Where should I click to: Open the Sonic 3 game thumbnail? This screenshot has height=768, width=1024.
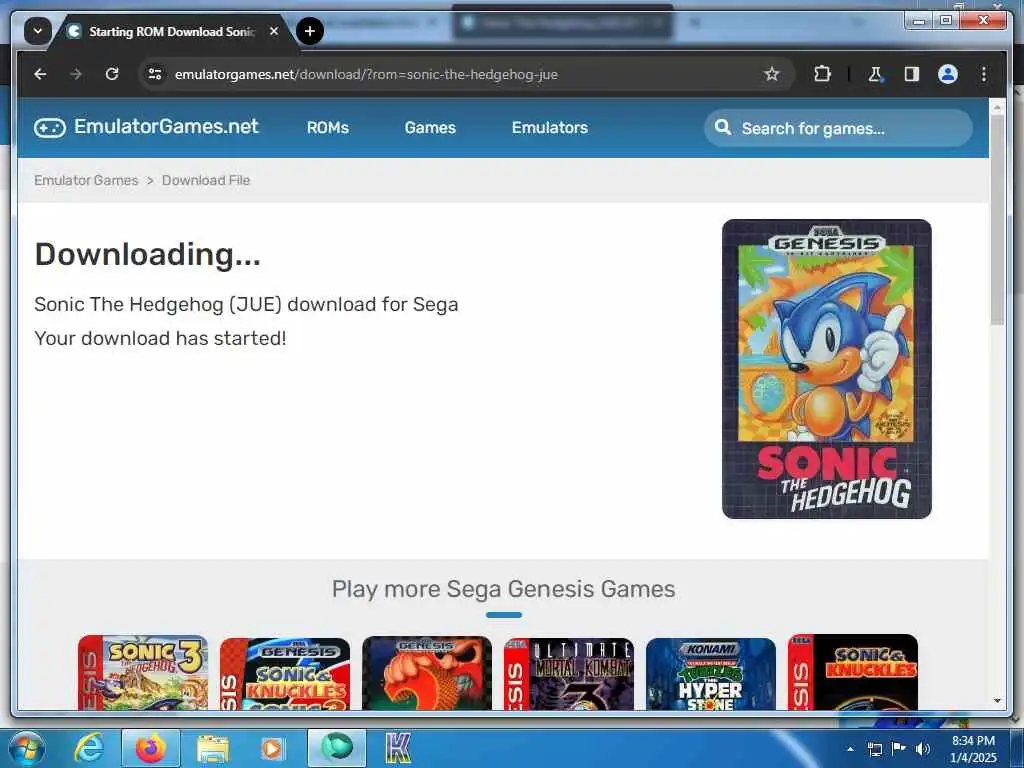(143, 673)
